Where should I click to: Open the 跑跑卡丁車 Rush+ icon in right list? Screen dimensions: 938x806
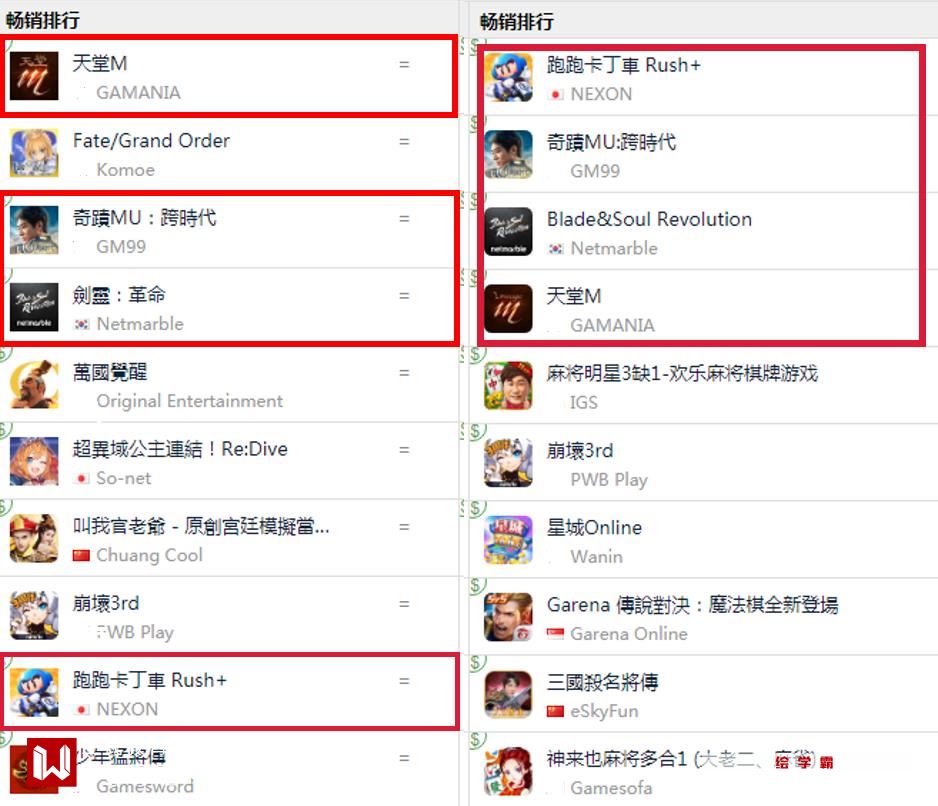508,77
